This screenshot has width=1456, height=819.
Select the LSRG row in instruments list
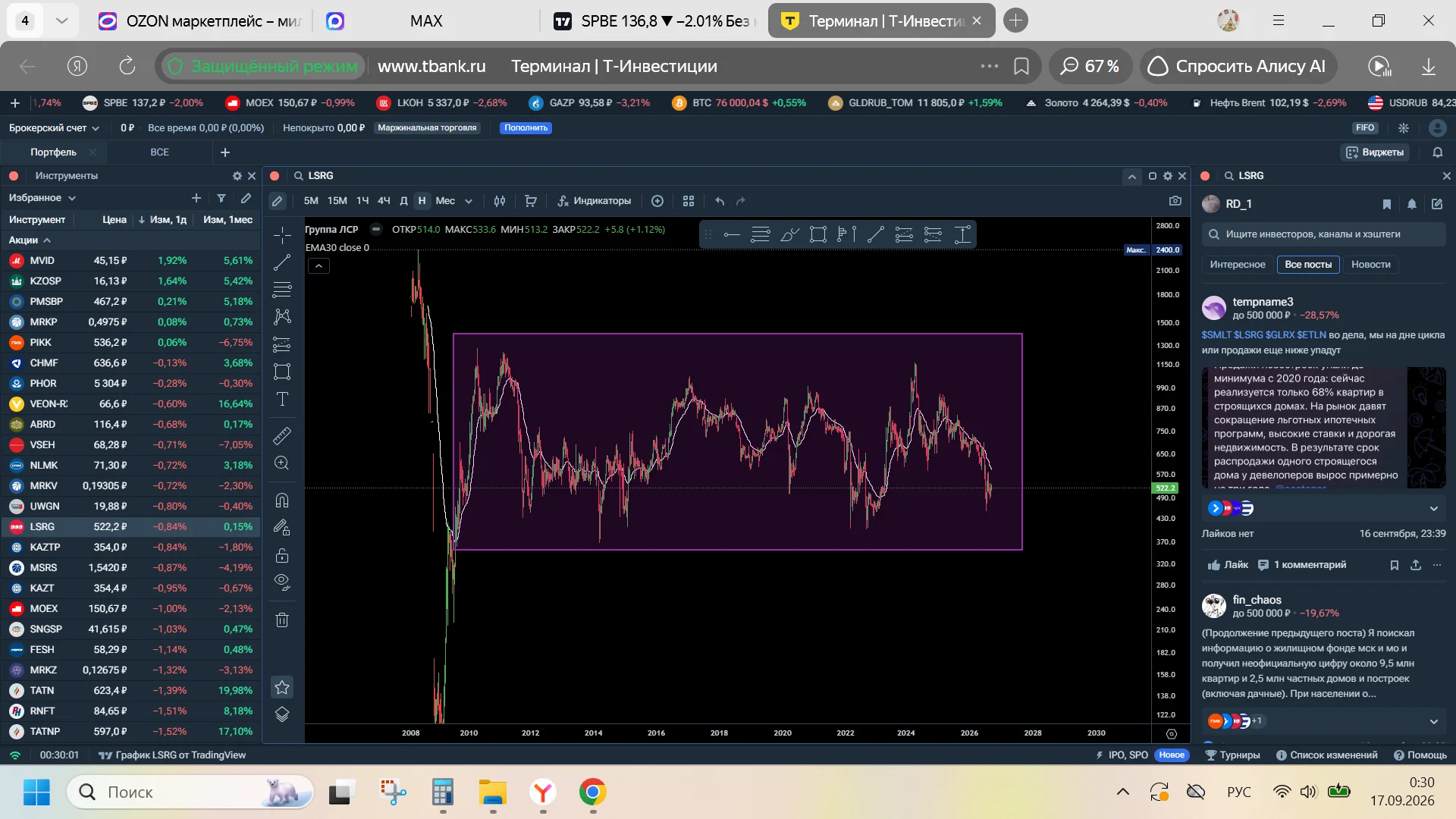pyautogui.click(x=130, y=526)
